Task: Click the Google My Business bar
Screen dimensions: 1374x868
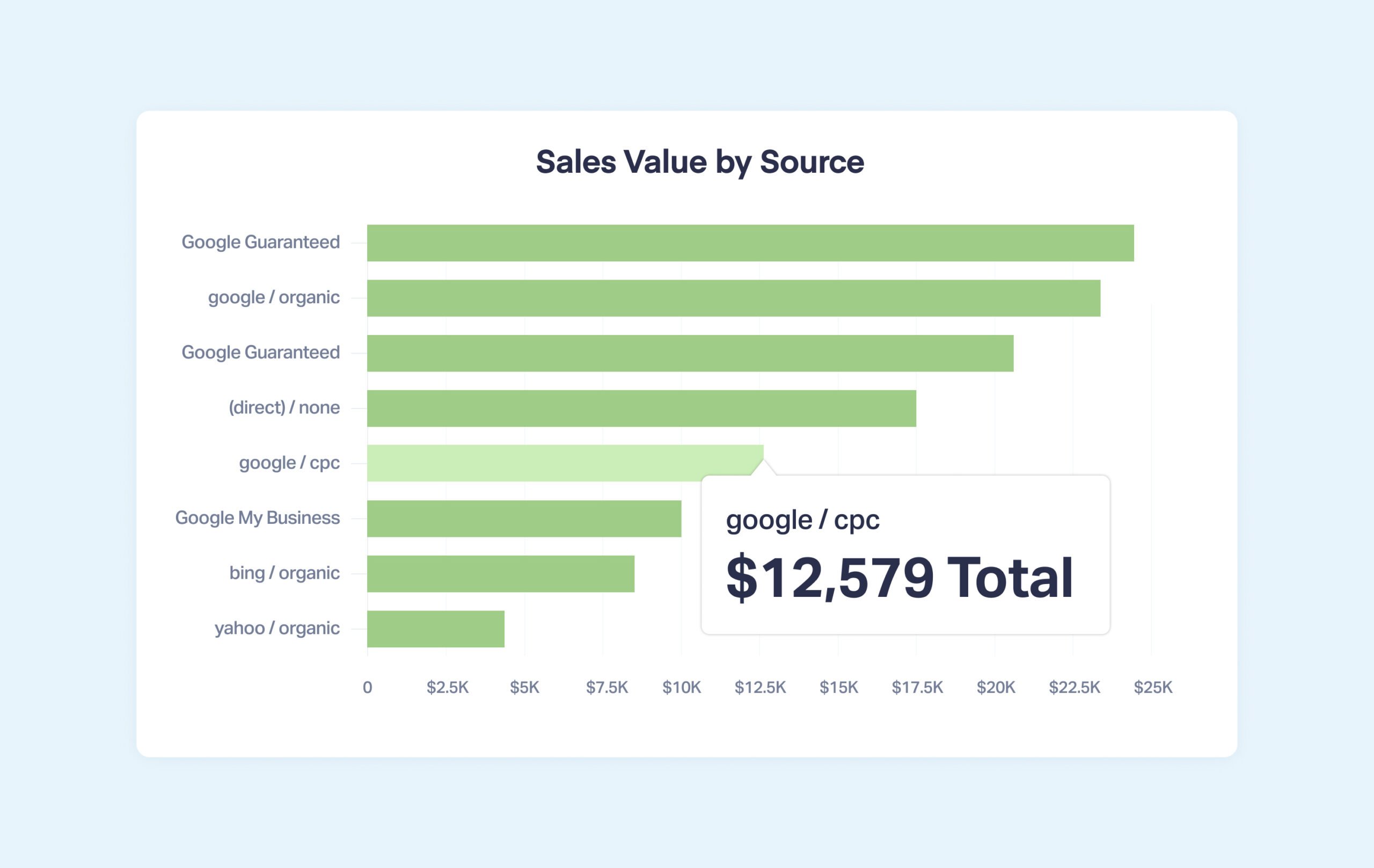Action: [524, 518]
